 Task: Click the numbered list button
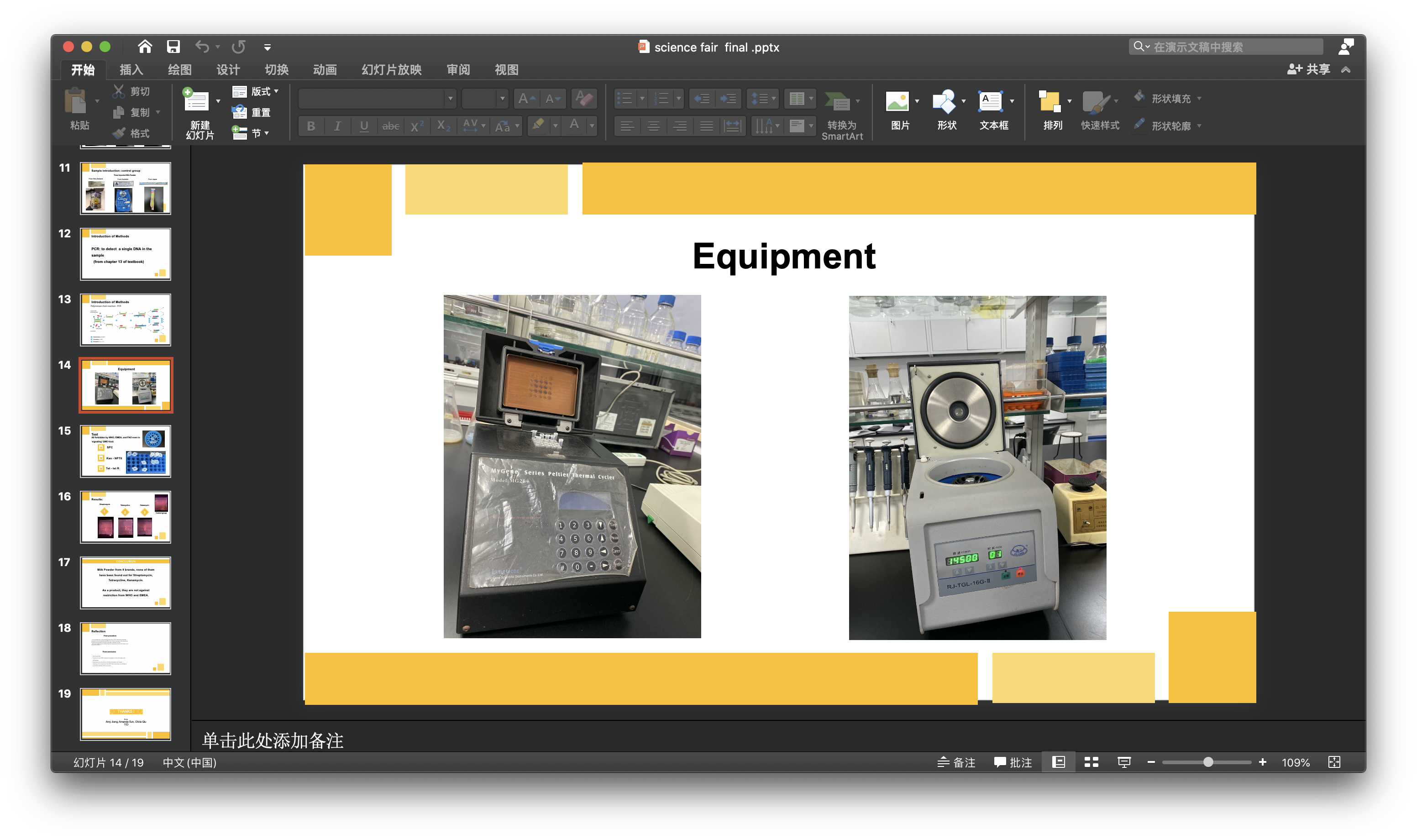click(661, 99)
